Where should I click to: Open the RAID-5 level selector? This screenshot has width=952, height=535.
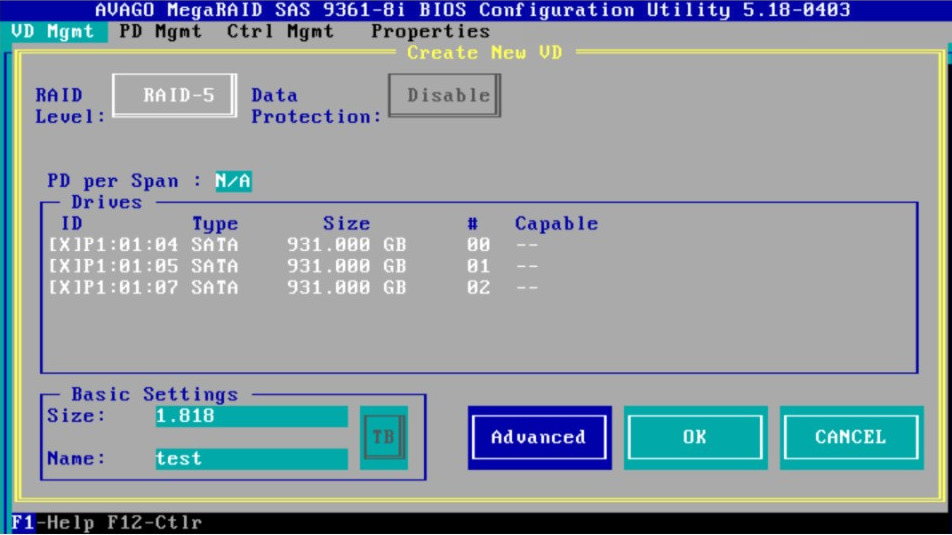[x=175, y=95]
